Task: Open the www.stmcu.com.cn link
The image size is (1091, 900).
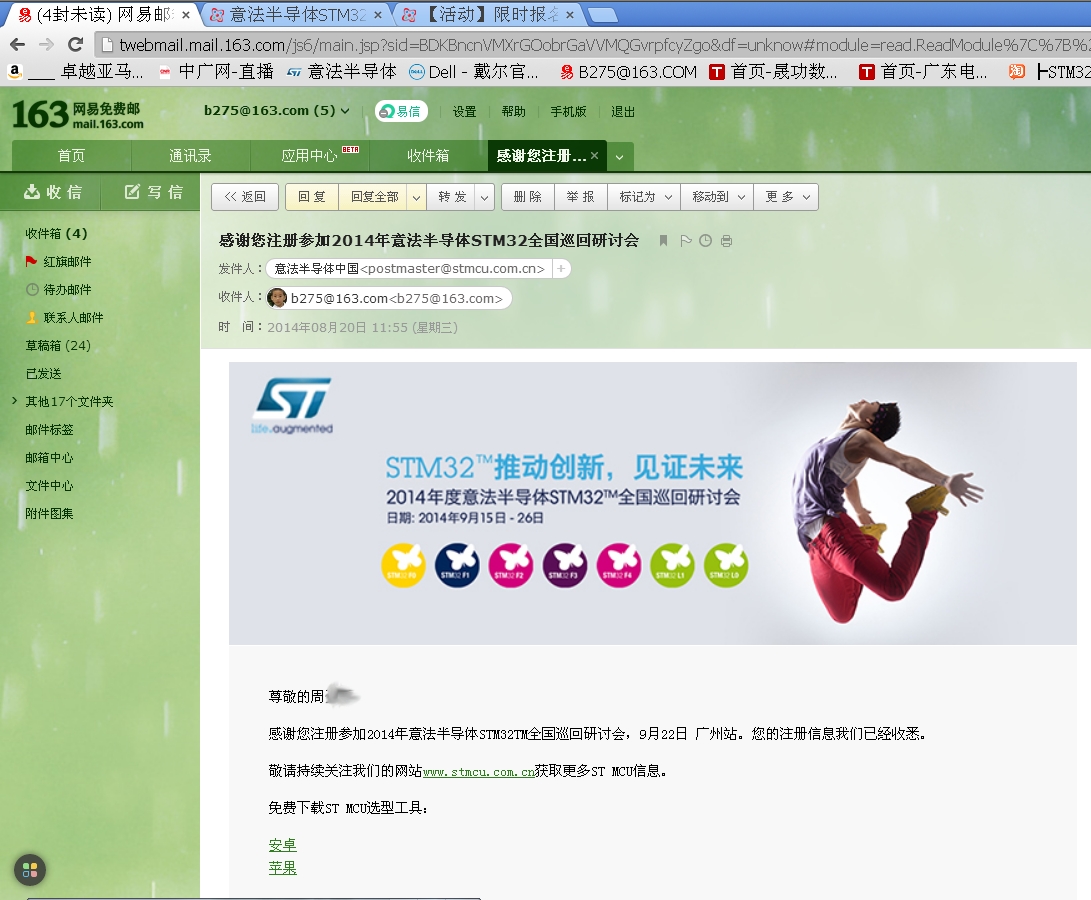Action: coord(479,771)
